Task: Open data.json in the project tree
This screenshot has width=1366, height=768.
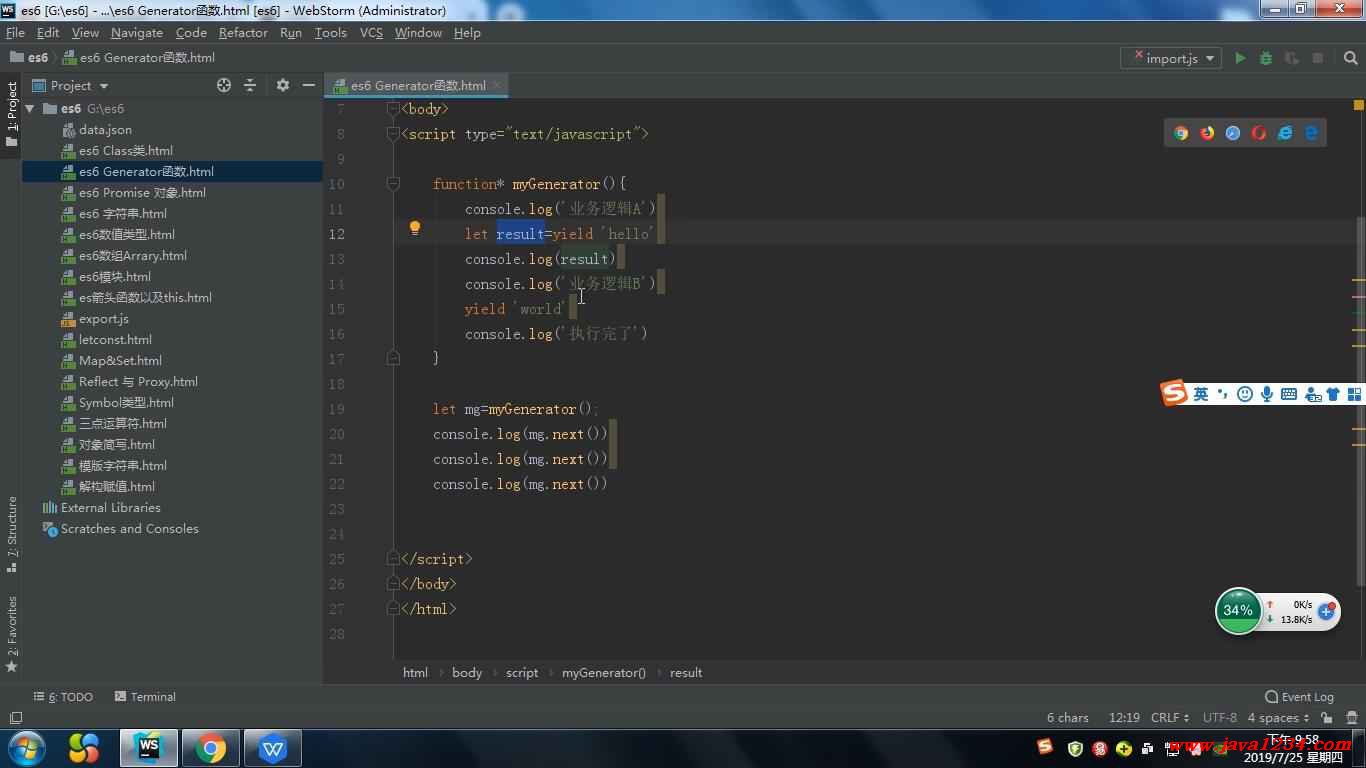Action: (x=105, y=130)
